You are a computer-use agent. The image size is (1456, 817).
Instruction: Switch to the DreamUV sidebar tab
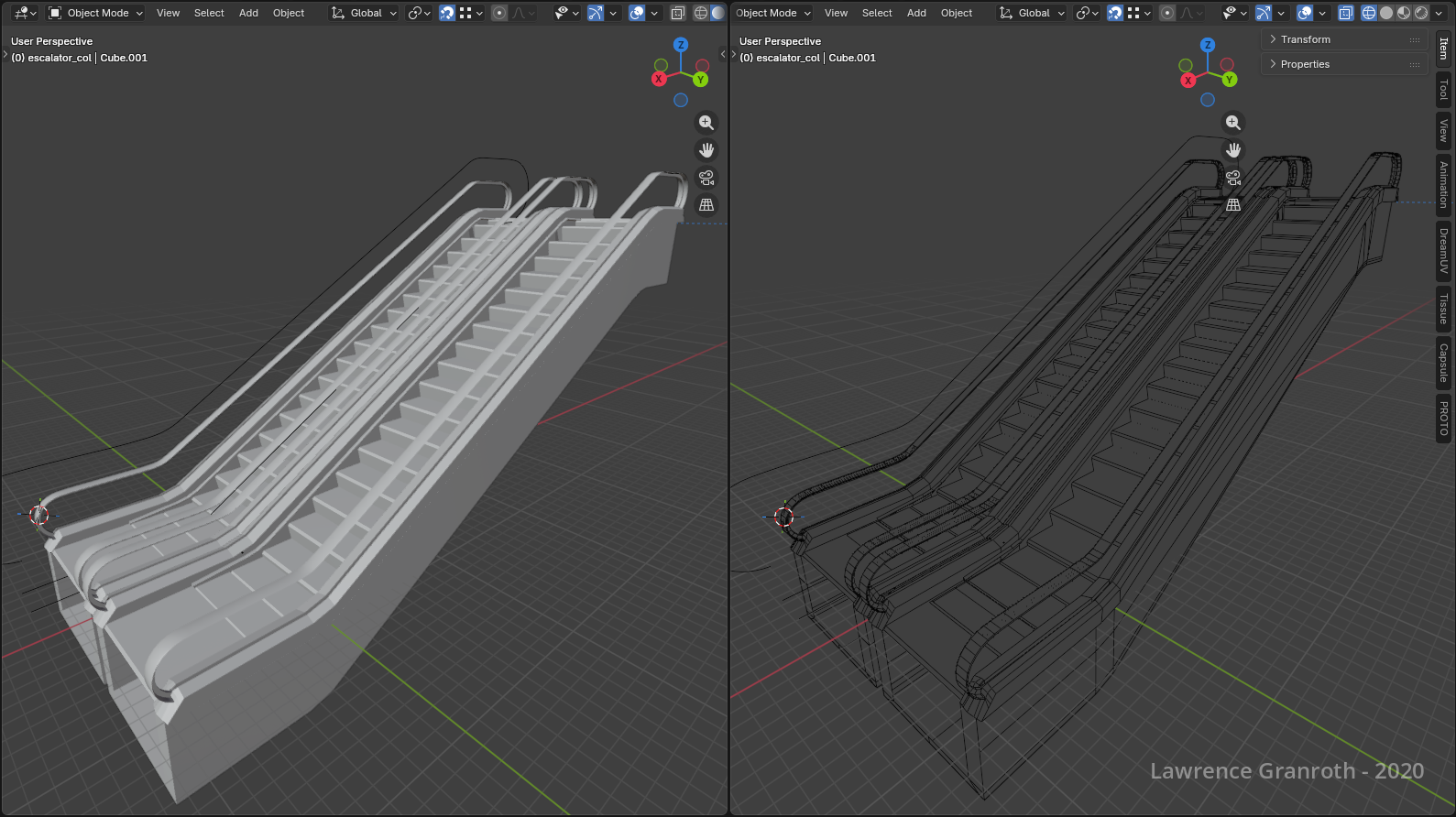[1443, 251]
